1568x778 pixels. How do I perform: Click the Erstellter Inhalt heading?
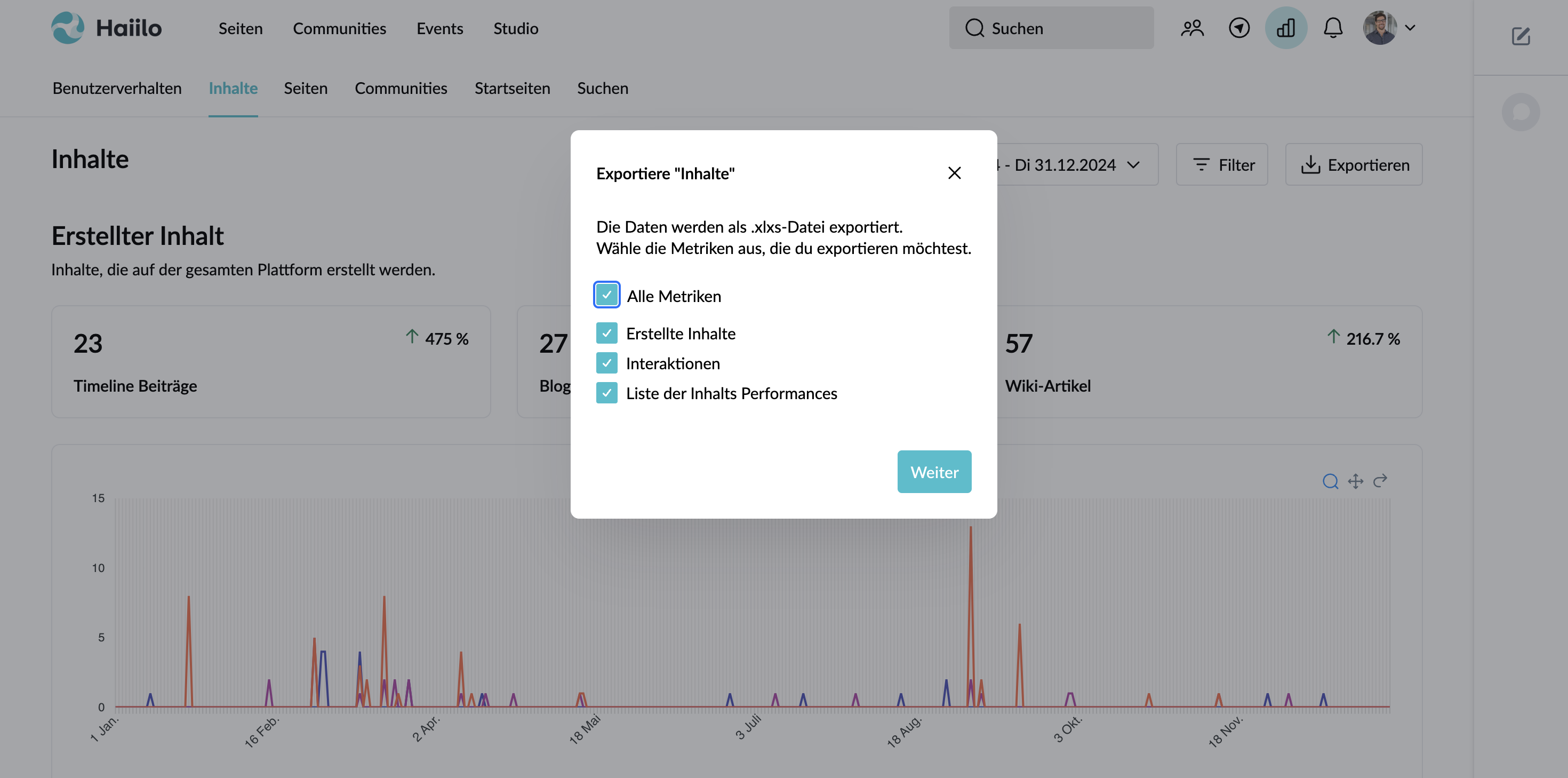138,236
